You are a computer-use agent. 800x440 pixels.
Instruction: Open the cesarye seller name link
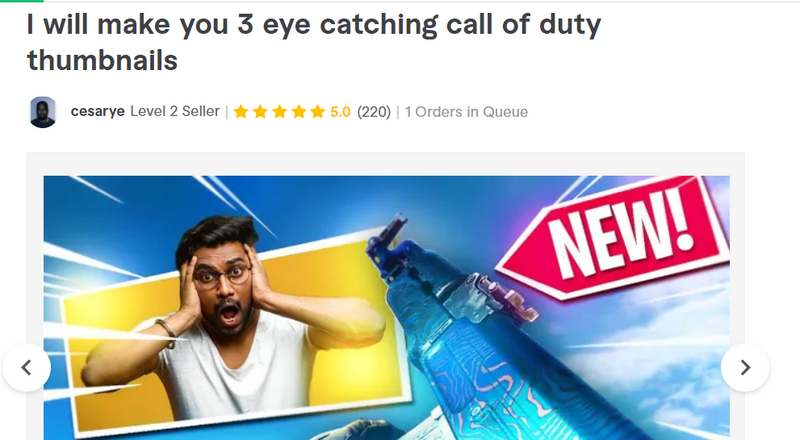coord(97,111)
